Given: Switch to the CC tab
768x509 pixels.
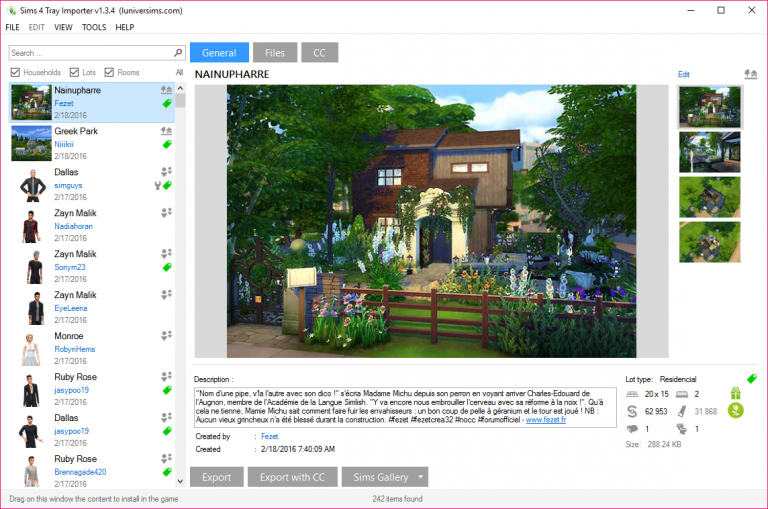Looking at the screenshot, I should (x=319, y=53).
